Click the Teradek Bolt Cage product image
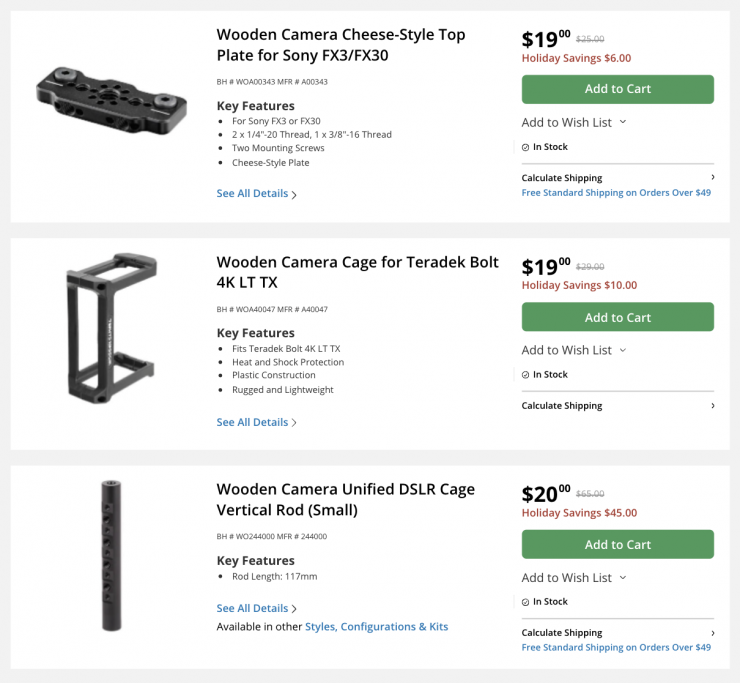 (110, 326)
